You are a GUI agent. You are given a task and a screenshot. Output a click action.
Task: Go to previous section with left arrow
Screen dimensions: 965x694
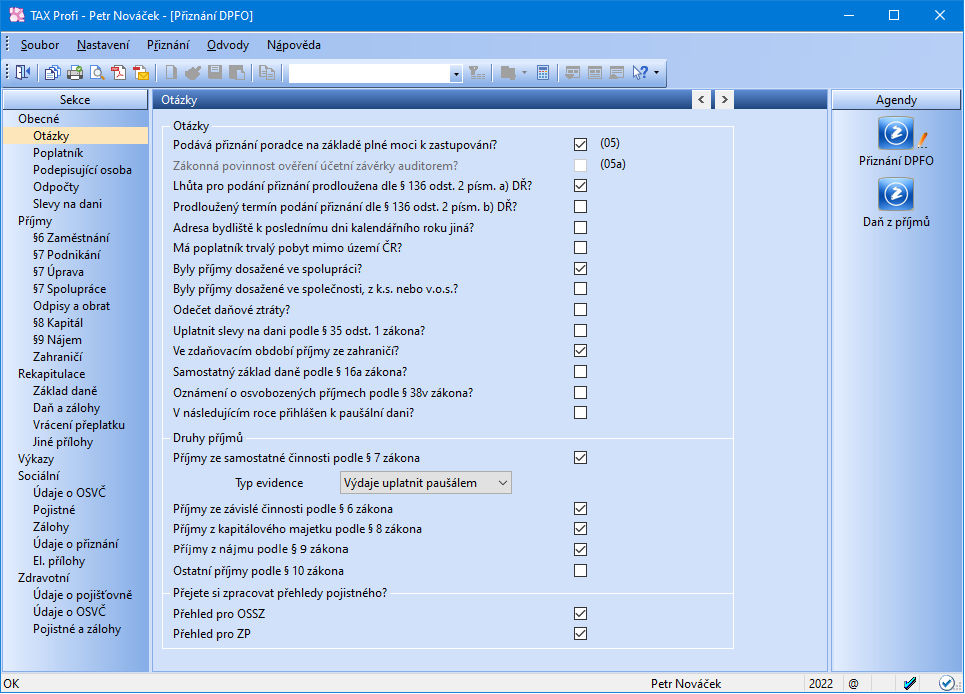point(701,100)
